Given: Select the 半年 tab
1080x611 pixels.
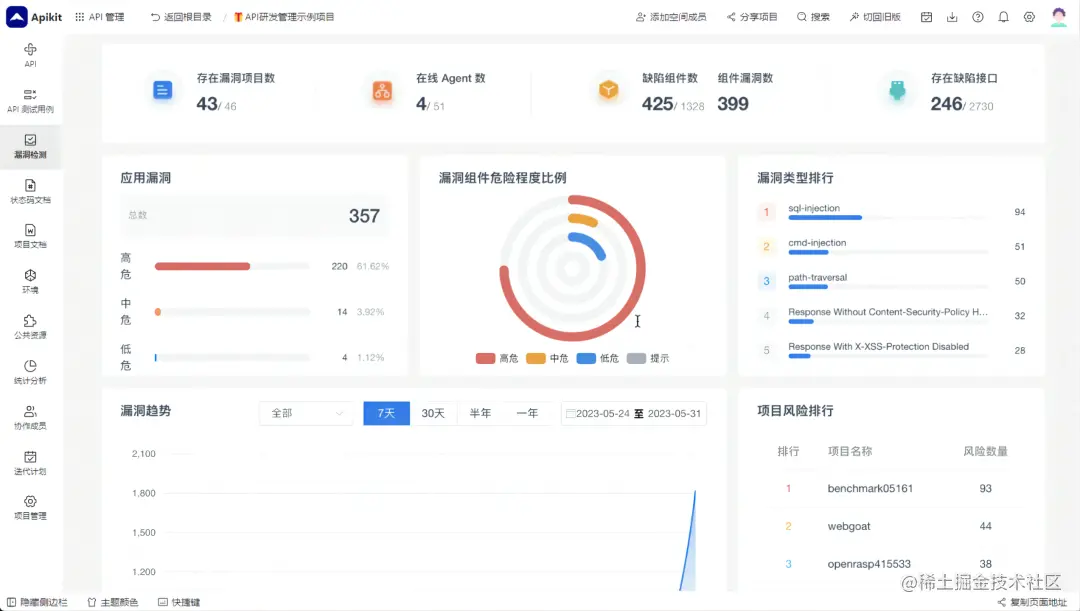Looking at the screenshot, I should (x=480, y=413).
